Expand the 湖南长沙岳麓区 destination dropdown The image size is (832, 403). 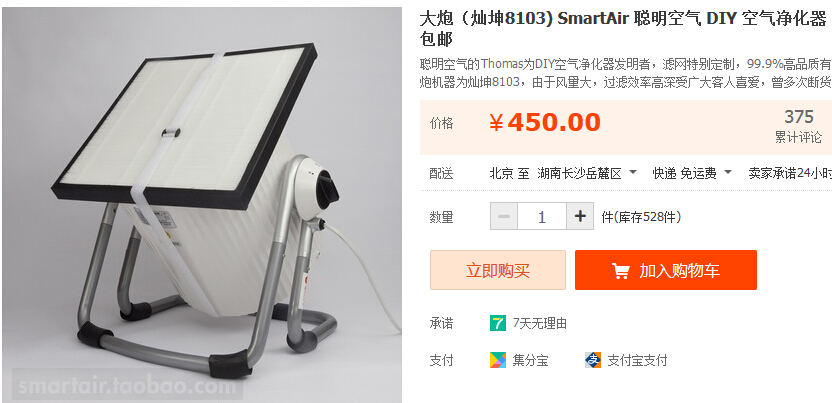tap(587, 173)
